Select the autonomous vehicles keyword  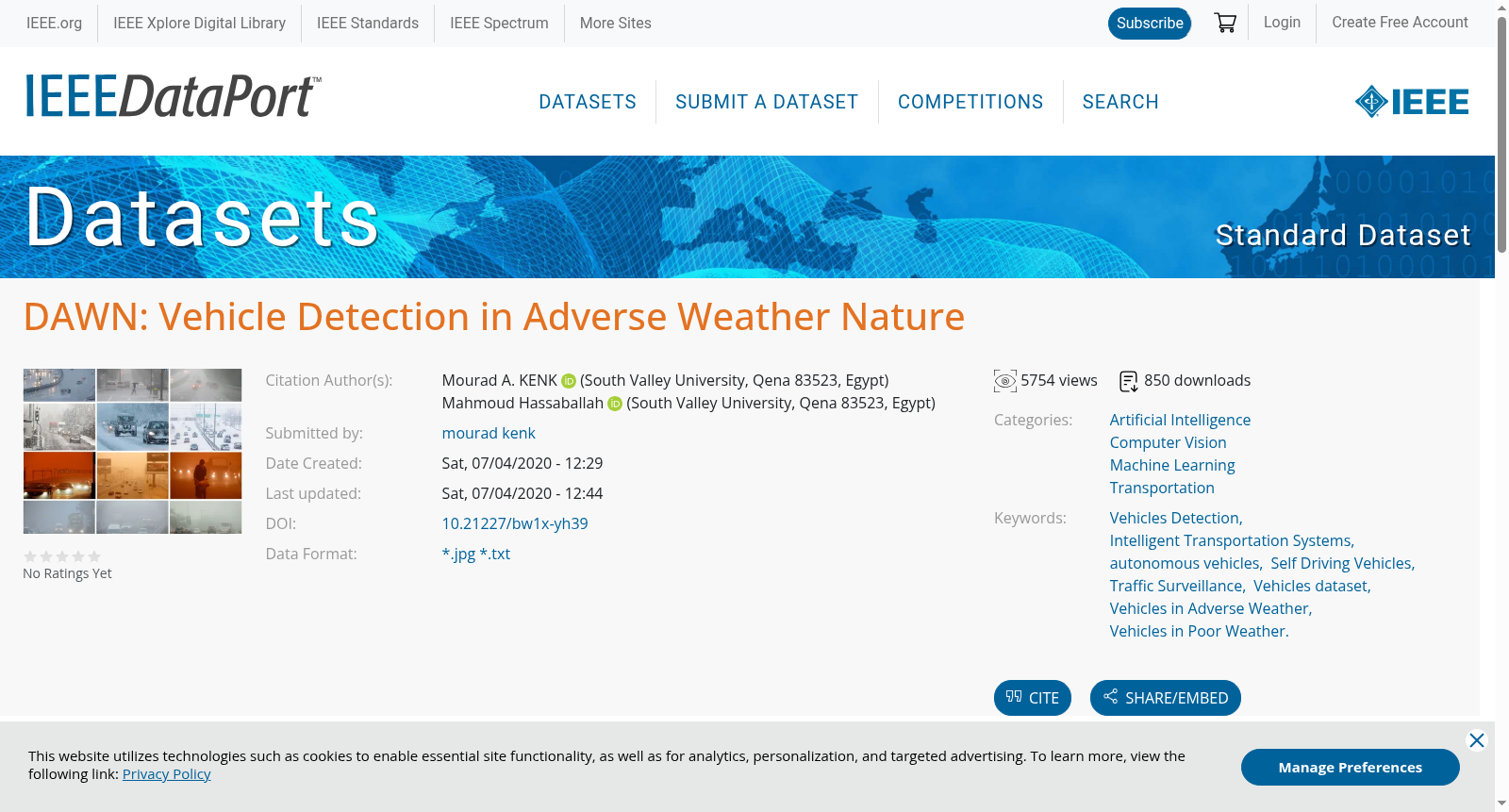1185,564
